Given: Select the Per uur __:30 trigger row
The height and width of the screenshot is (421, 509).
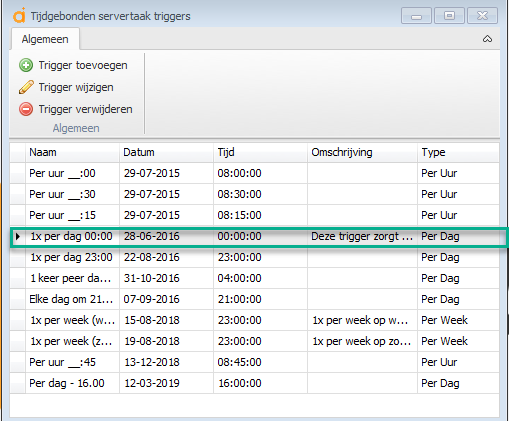Looking at the screenshot, I should click(254, 194).
